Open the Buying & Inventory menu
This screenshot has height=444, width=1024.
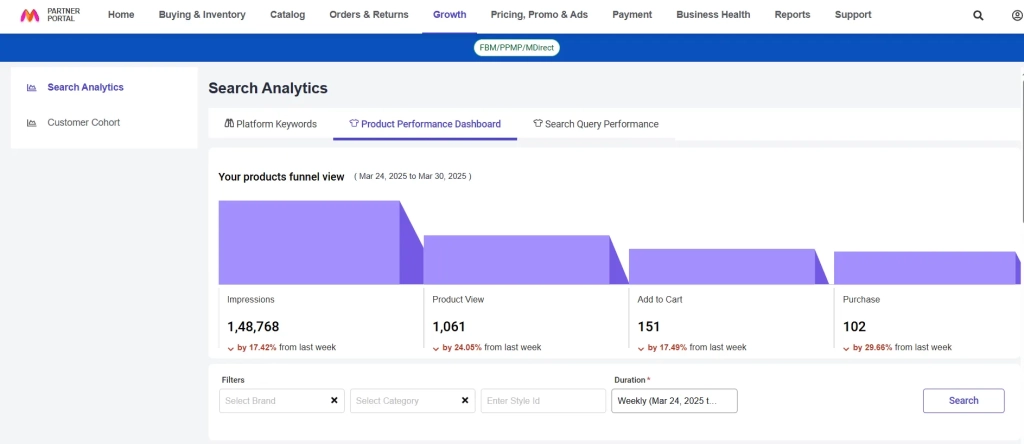pos(202,15)
